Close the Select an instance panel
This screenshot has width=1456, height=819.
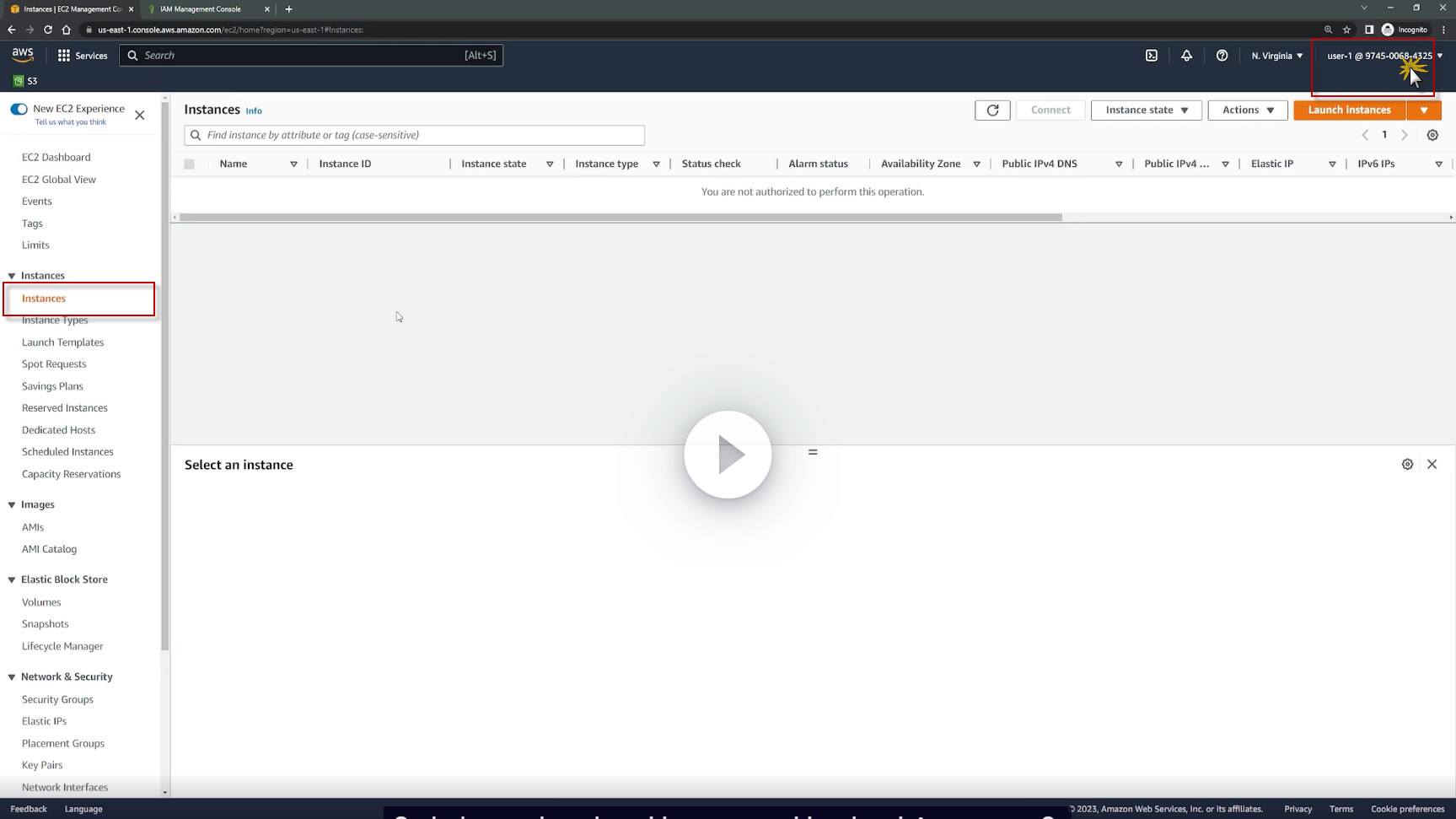coord(1432,465)
